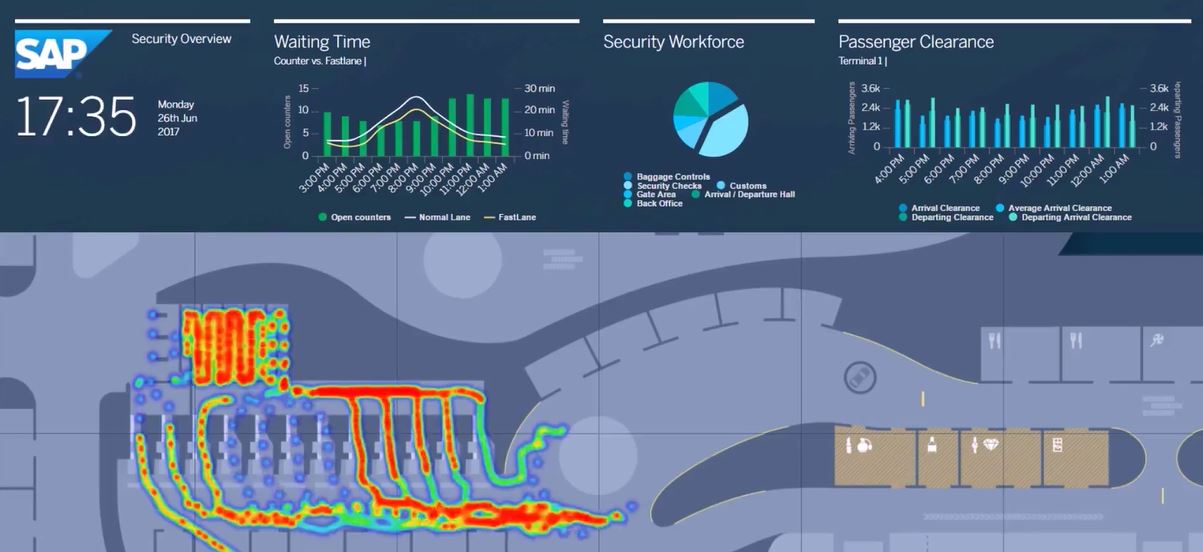Select the Security Workforce panel title
1203x552 pixels.
673,42
